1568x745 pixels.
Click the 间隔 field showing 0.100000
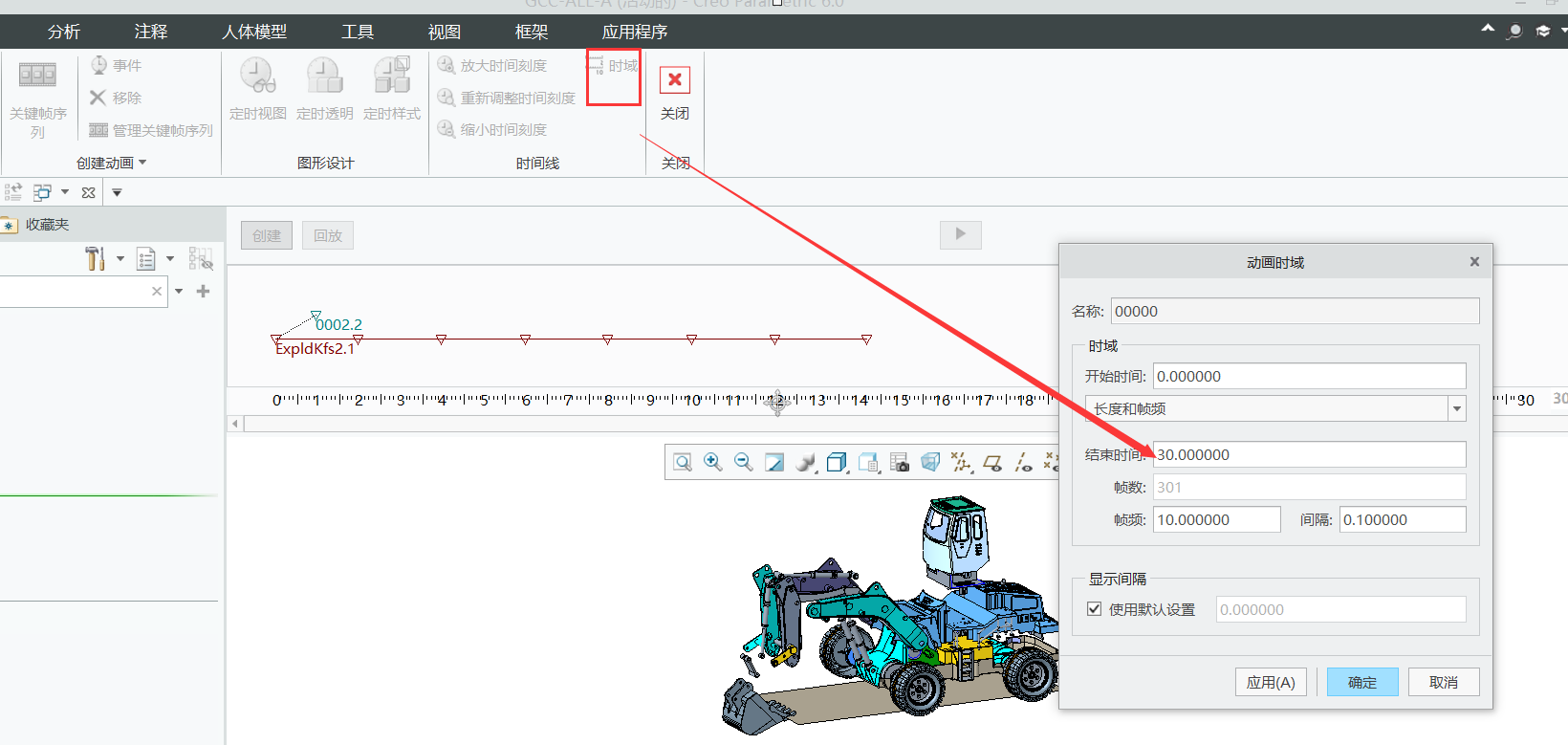point(1403,519)
